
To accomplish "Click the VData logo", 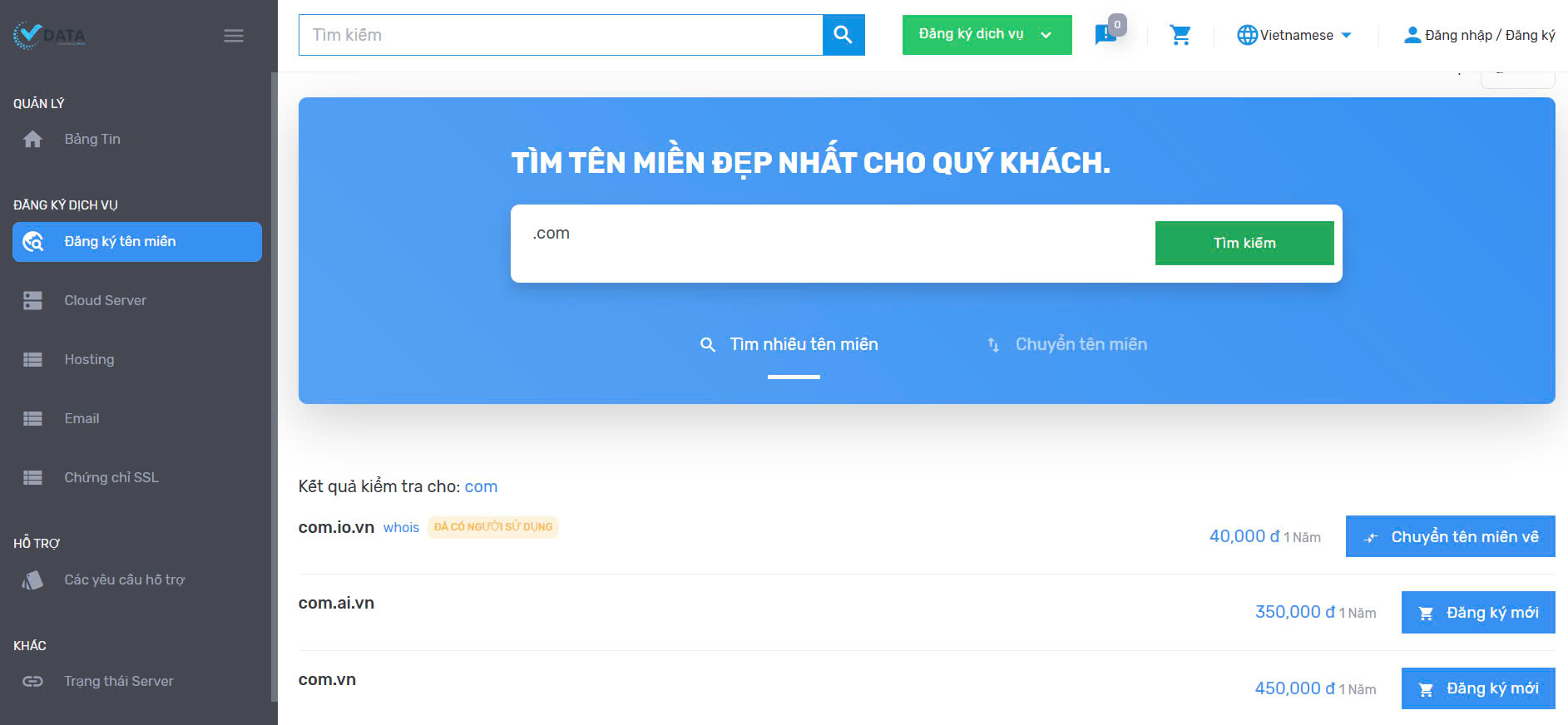I will (50, 35).
